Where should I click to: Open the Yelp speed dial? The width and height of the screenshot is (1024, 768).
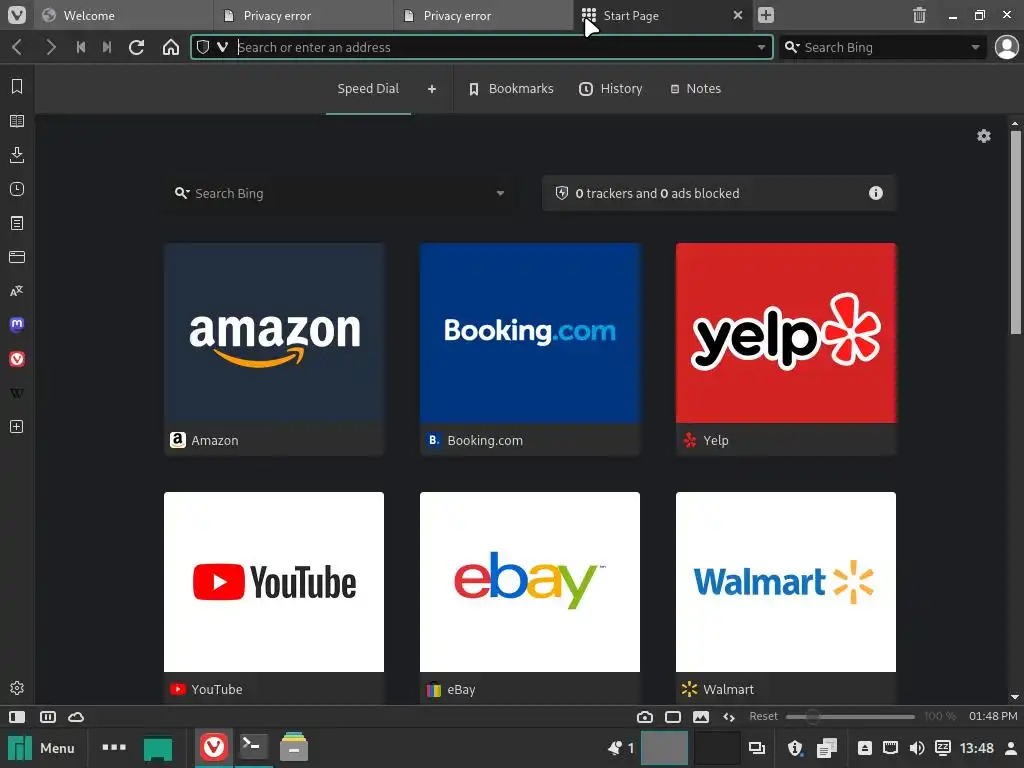click(786, 349)
